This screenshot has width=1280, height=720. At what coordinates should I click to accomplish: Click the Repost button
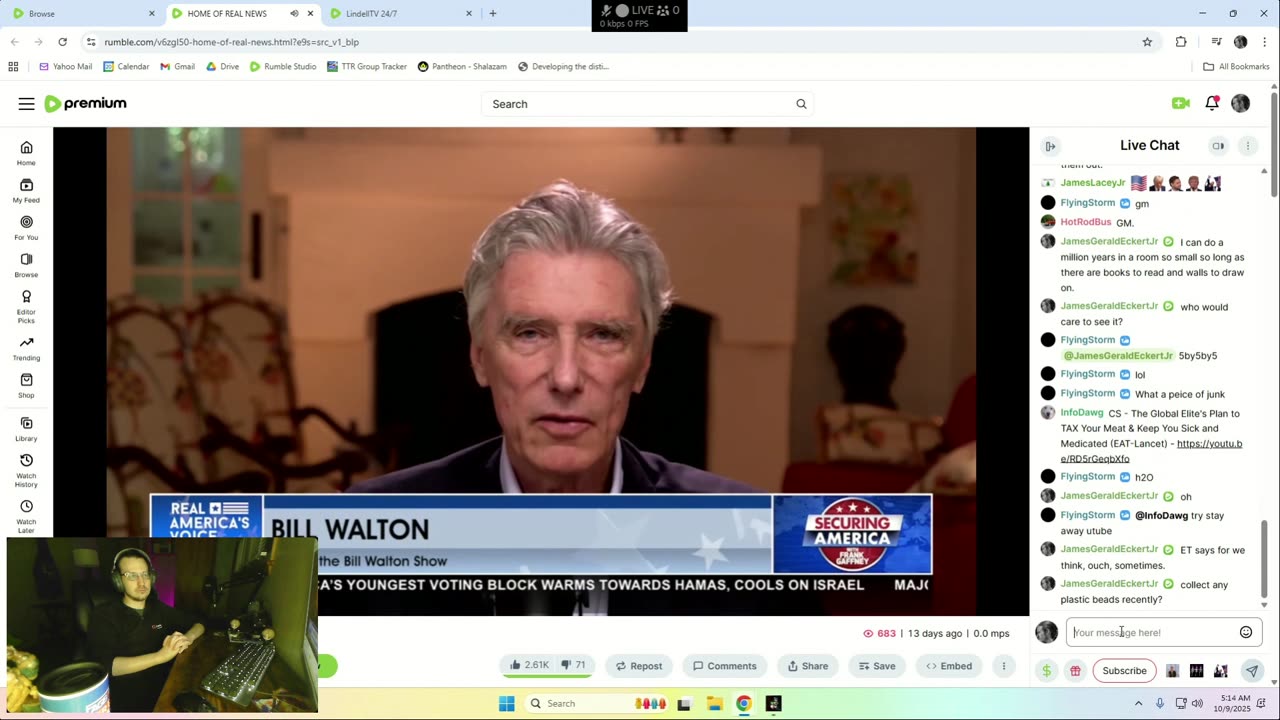click(x=638, y=666)
